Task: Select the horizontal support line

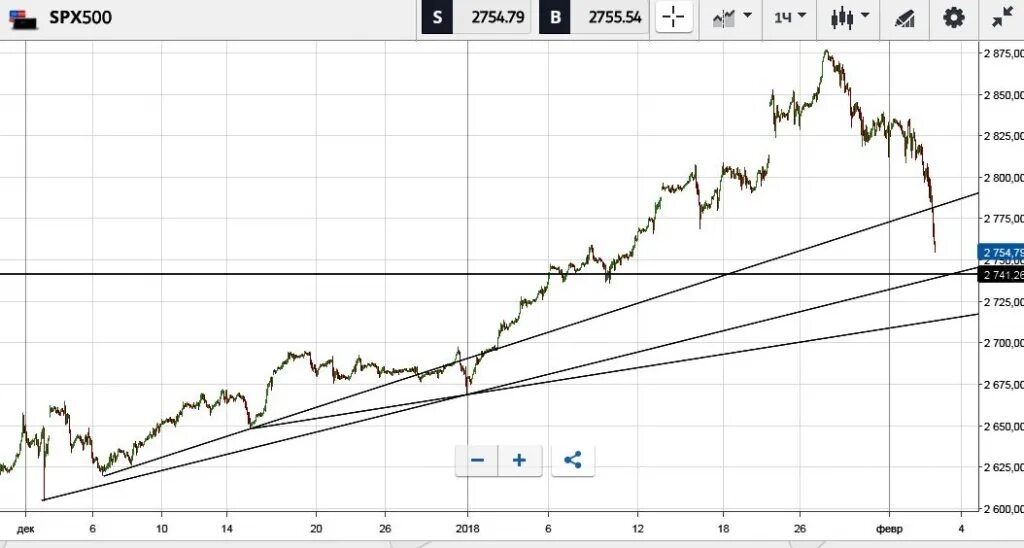Action: tap(488, 274)
